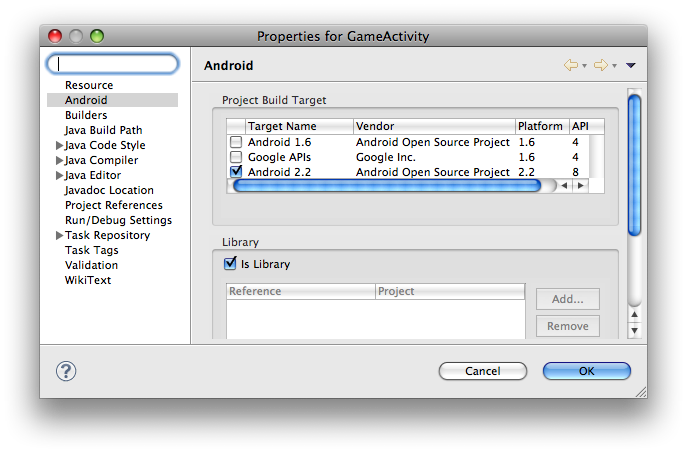Open the back history dropdown arrow

[x=584, y=66]
